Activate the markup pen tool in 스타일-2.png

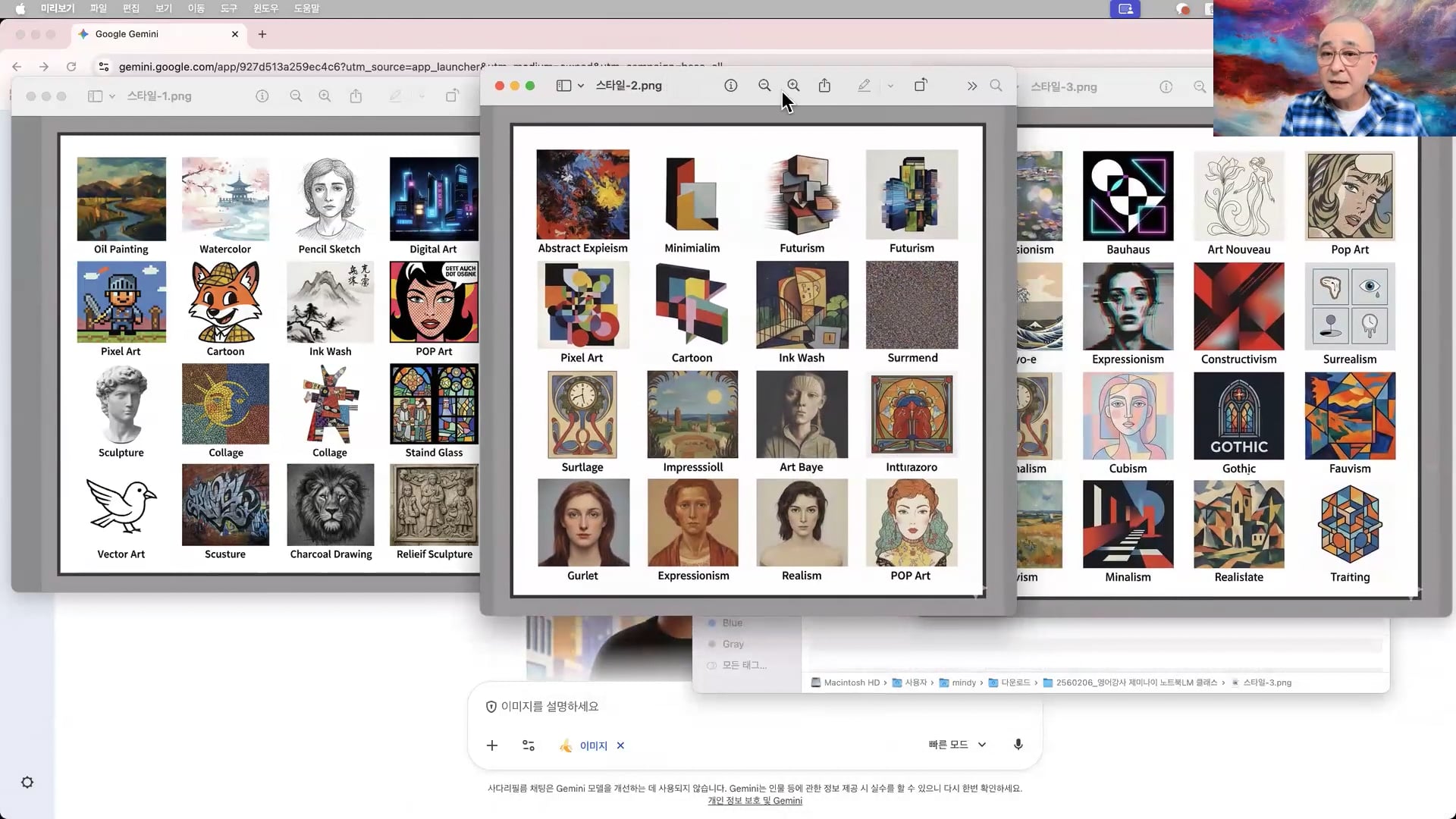(x=864, y=86)
